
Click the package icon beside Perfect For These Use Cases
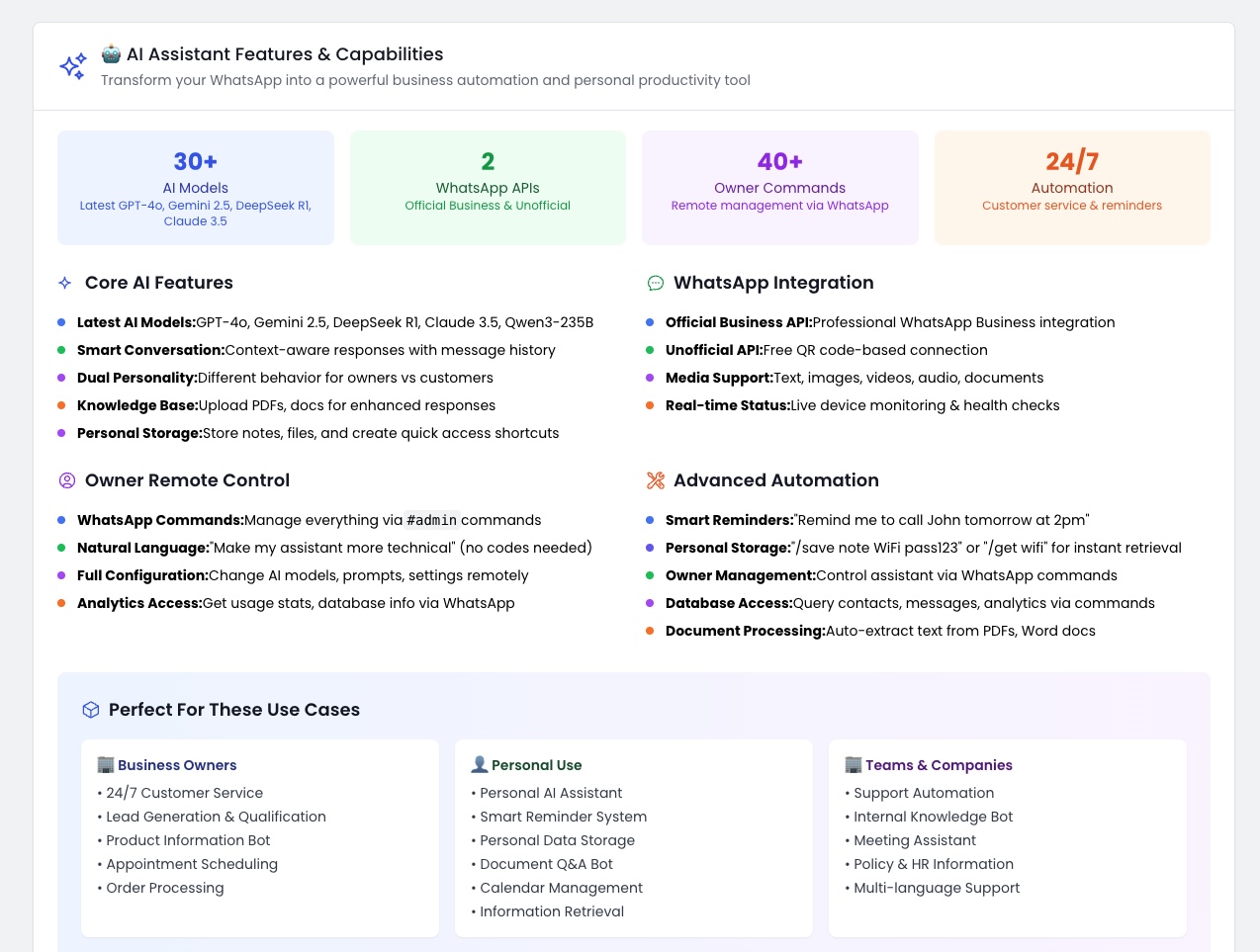point(90,710)
